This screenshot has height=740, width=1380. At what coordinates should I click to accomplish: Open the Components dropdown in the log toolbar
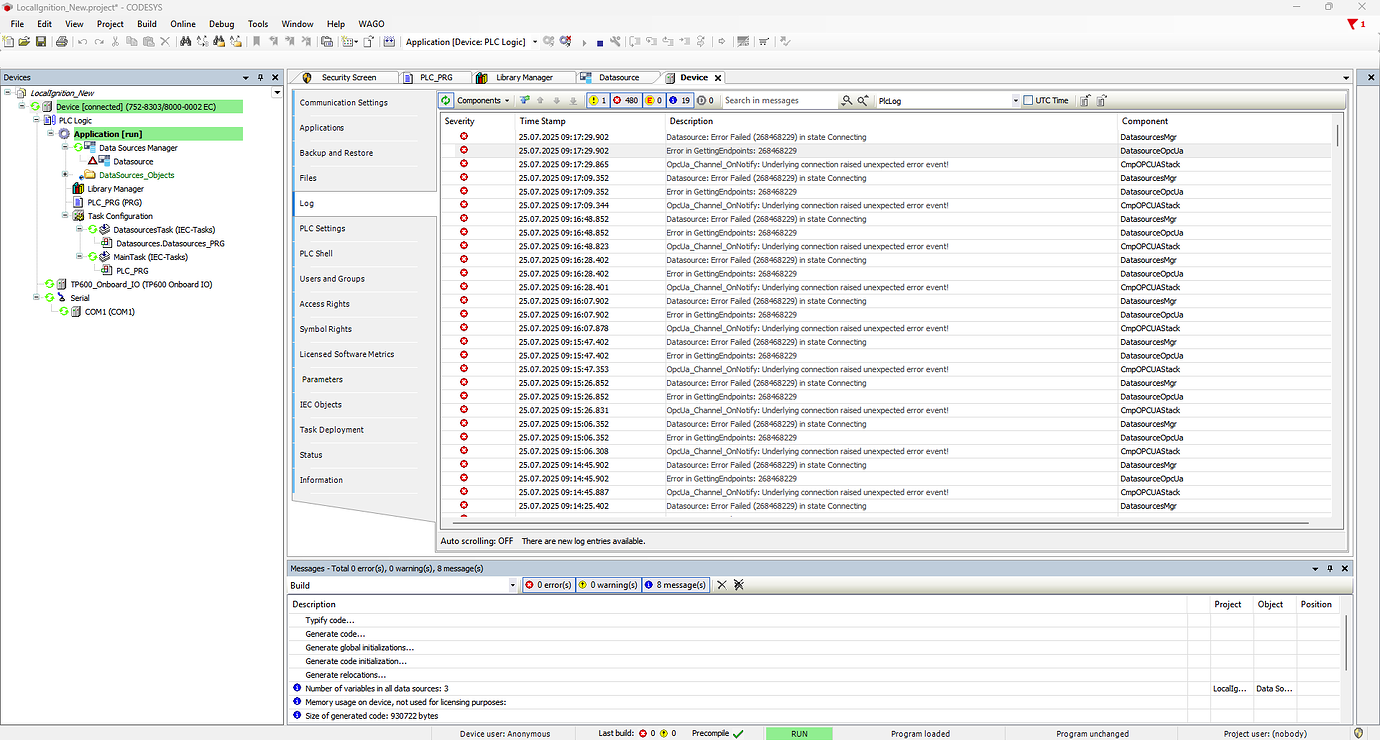480,100
